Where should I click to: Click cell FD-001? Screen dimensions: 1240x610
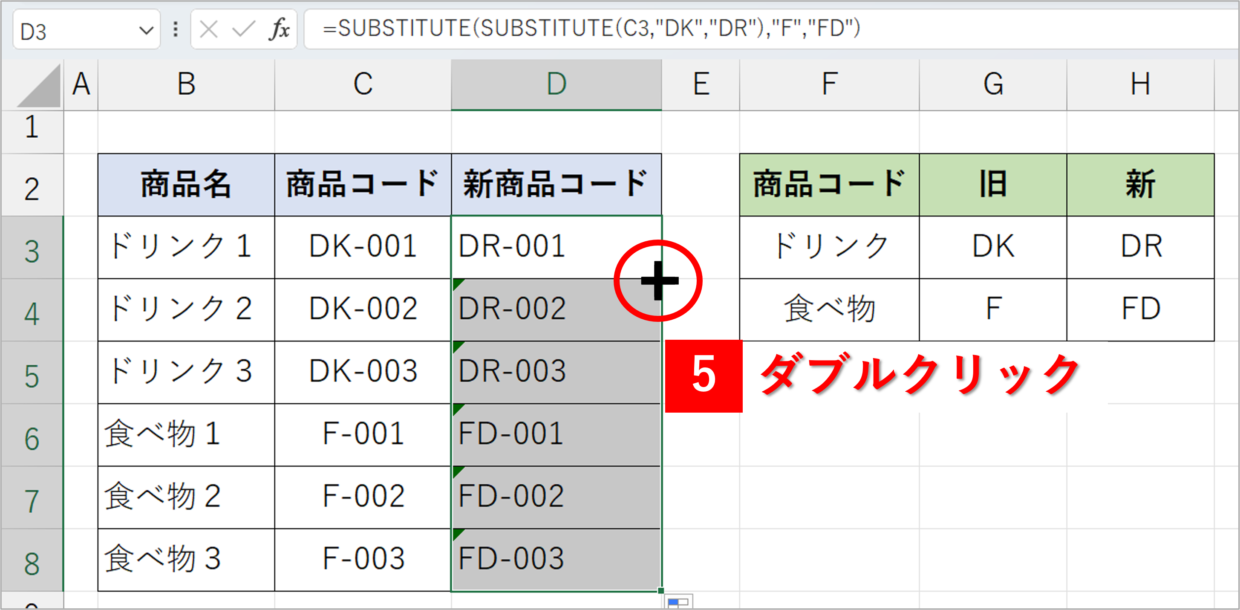[x=556, y=435]
